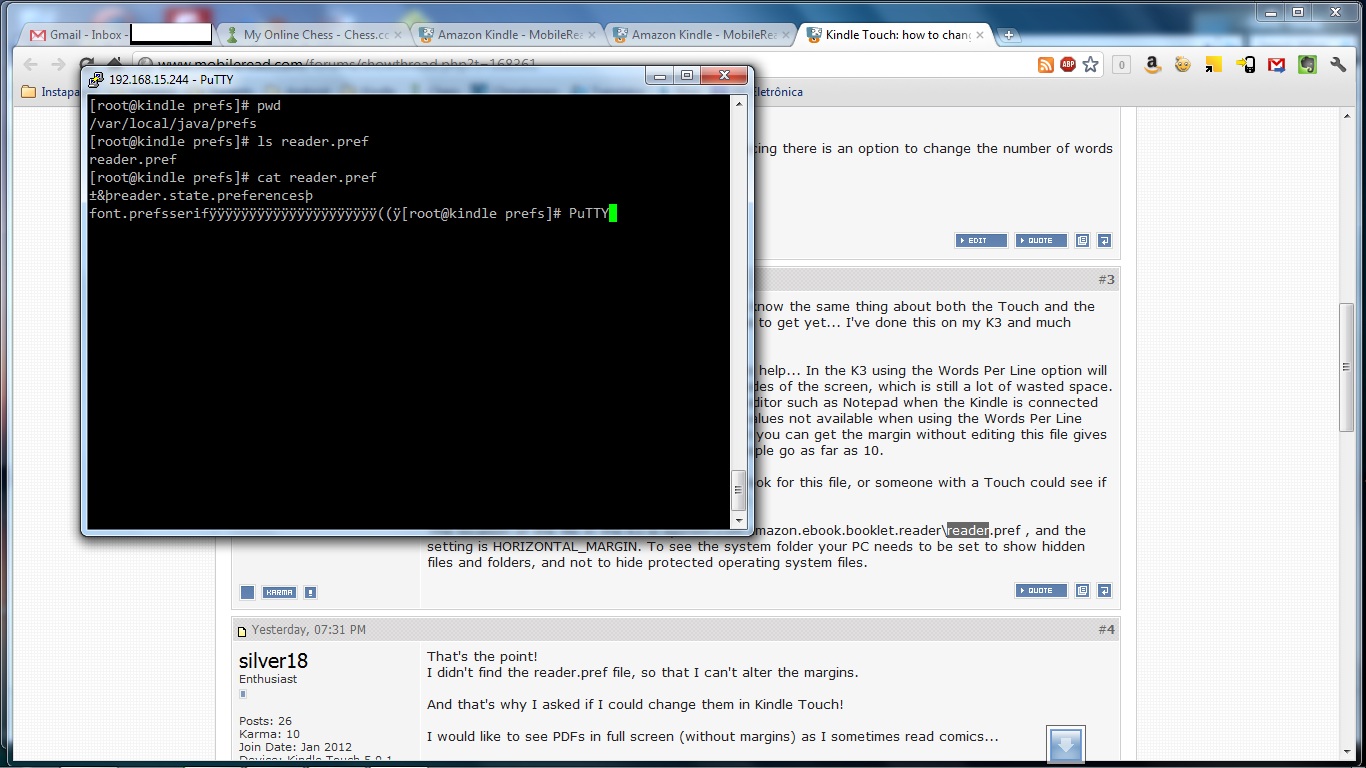The image size is (1366, 768).
Task: Open a new browser tab
Action: [1009, 35]
